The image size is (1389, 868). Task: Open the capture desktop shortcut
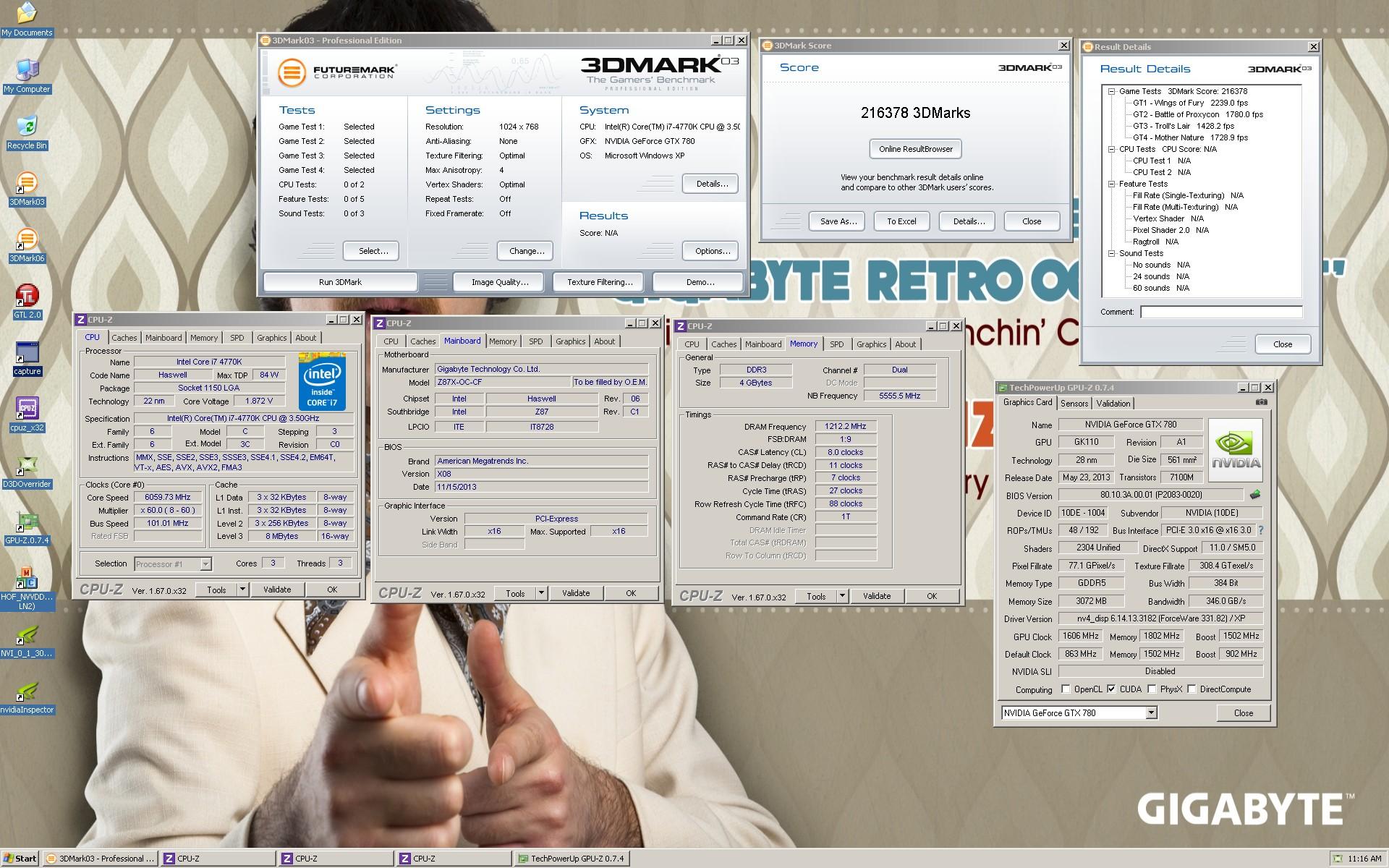point(27,358)
